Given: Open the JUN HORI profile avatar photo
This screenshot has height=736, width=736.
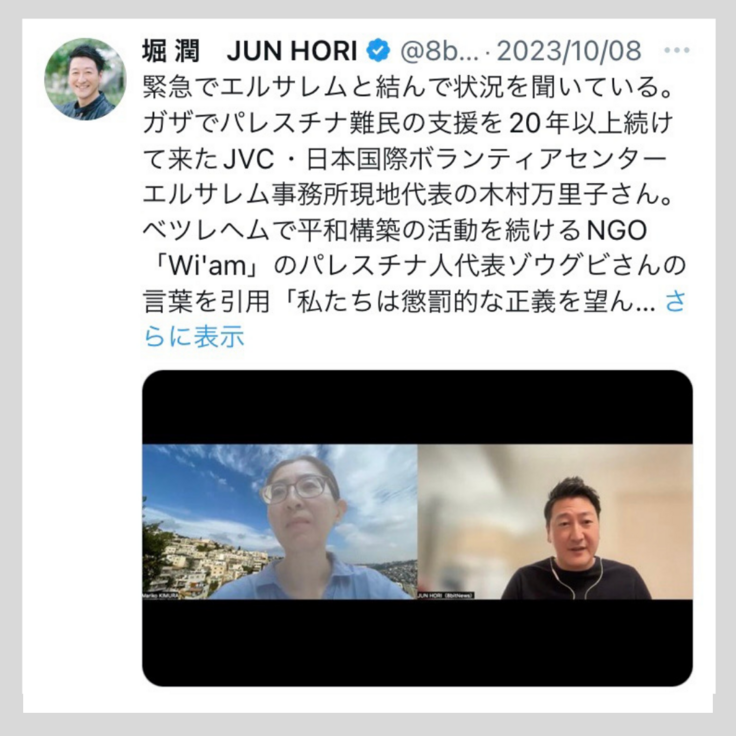Looking at the screenshot, I should pyautogui.click(x=85, y=79).
